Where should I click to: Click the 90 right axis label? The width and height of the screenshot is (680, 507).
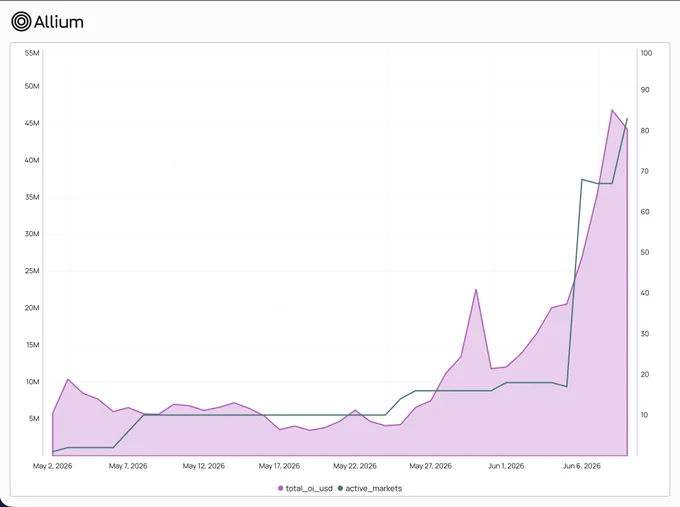(x=645, y=90)
